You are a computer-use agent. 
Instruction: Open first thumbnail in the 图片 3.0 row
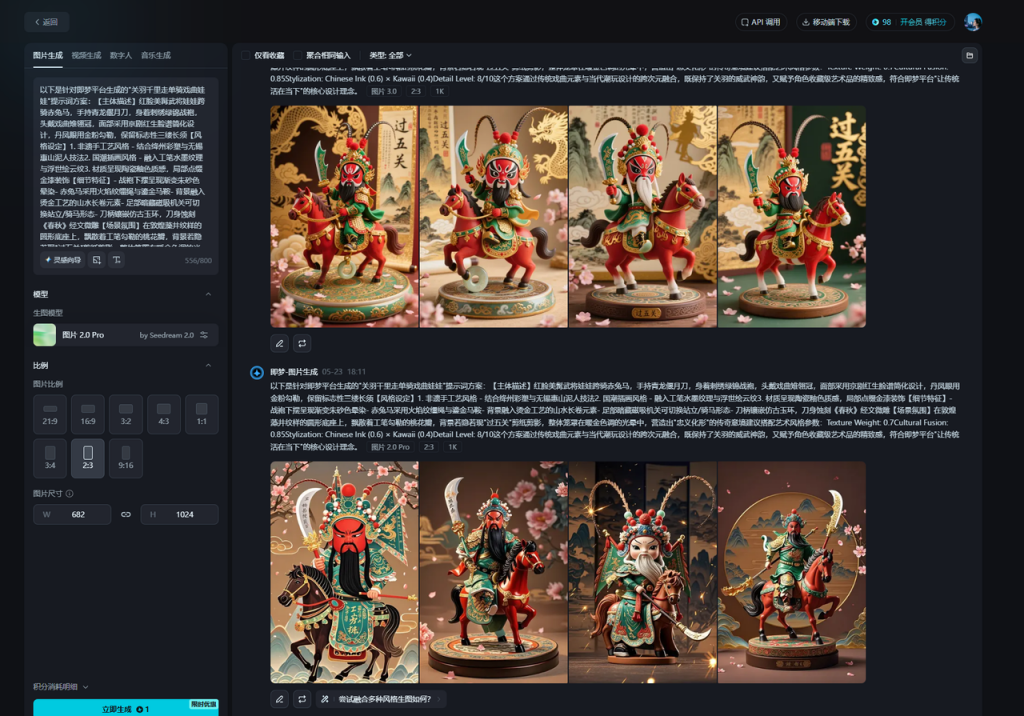point(344,216)
